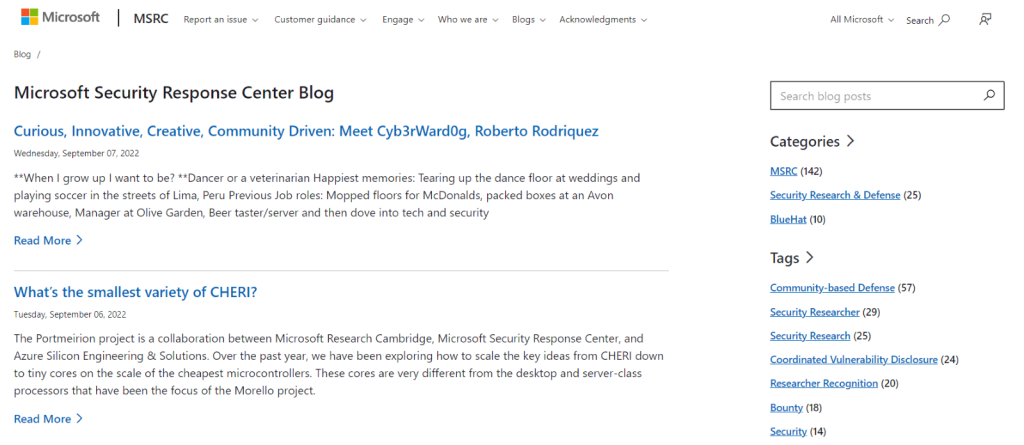
Task: Click the Microsoft logo
Action: pos(58,18)
